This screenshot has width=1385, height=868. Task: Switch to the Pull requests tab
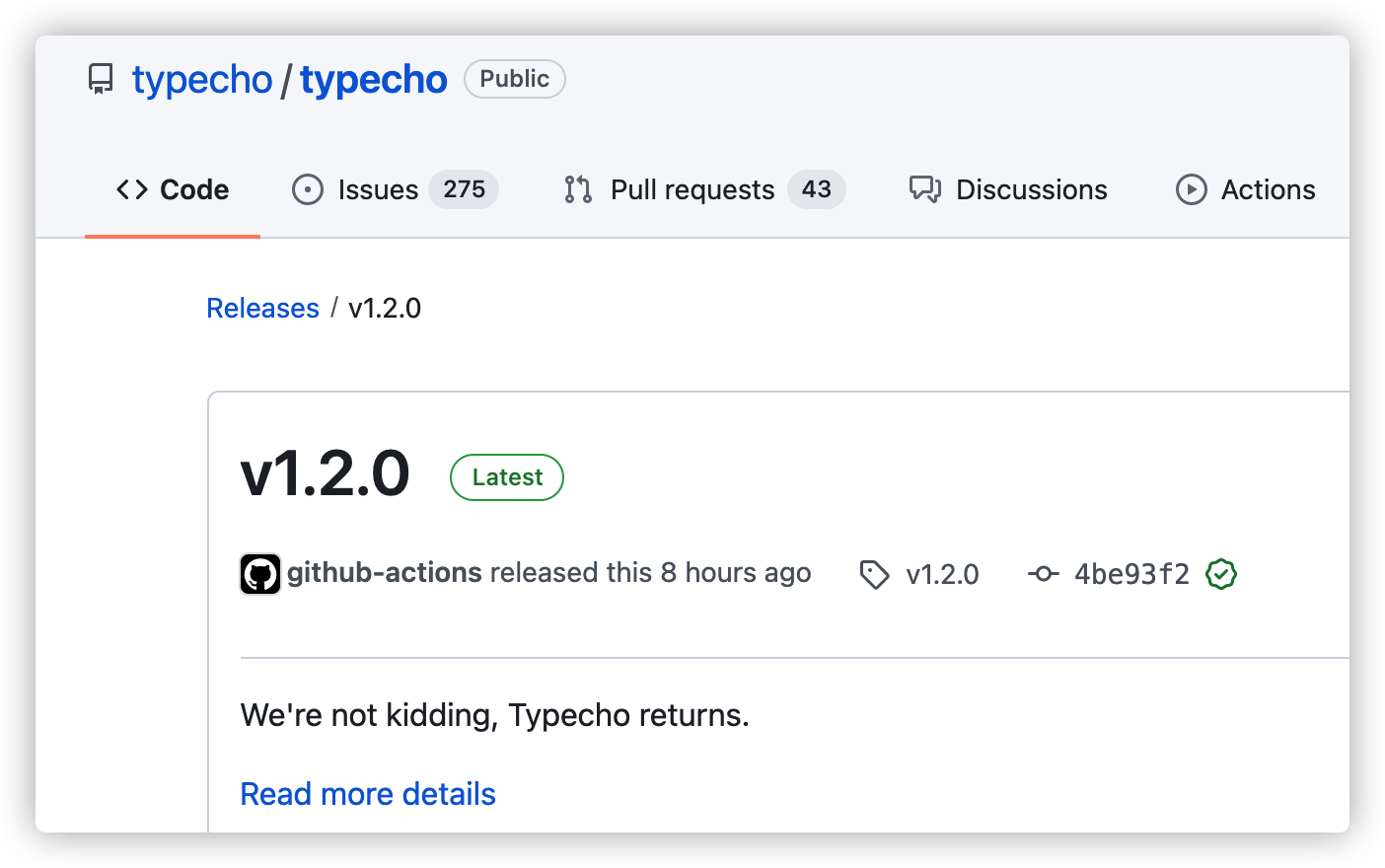(x=704, y=189)
